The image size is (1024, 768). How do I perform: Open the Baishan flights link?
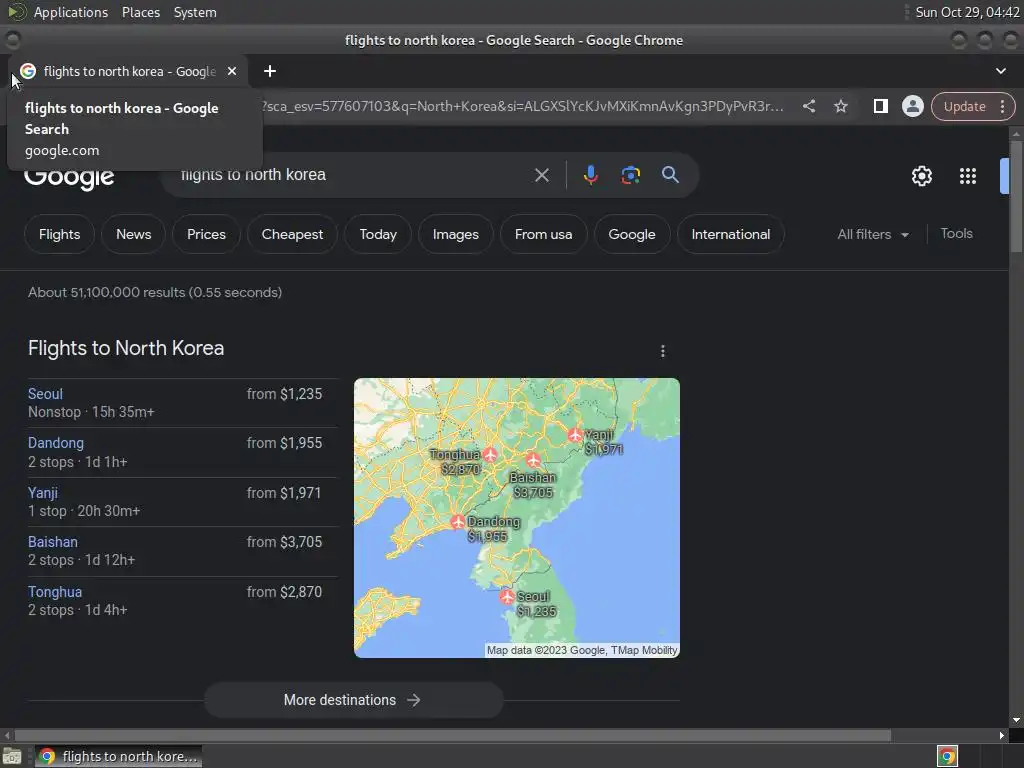click(52, 542)
